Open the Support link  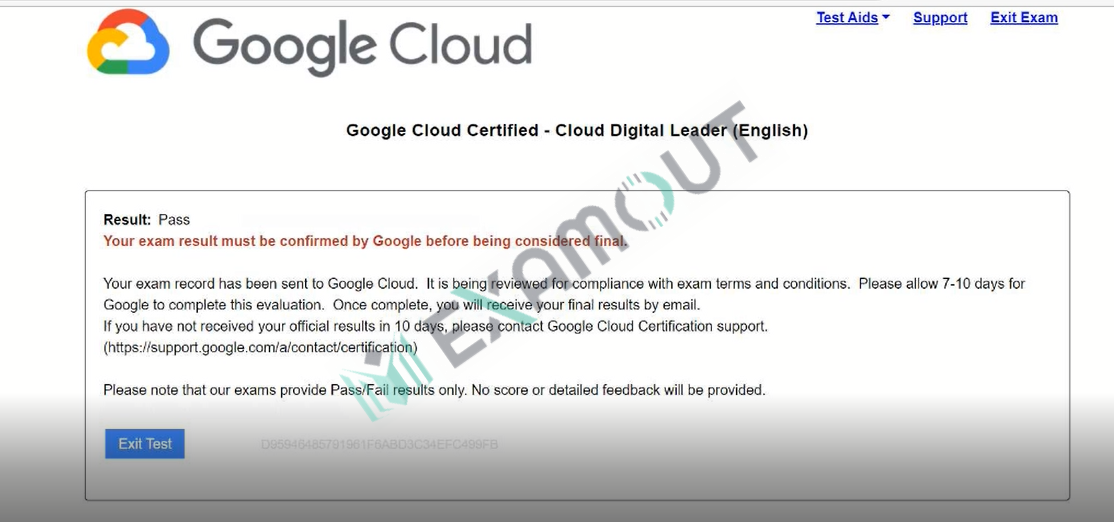tap(940, 18)
